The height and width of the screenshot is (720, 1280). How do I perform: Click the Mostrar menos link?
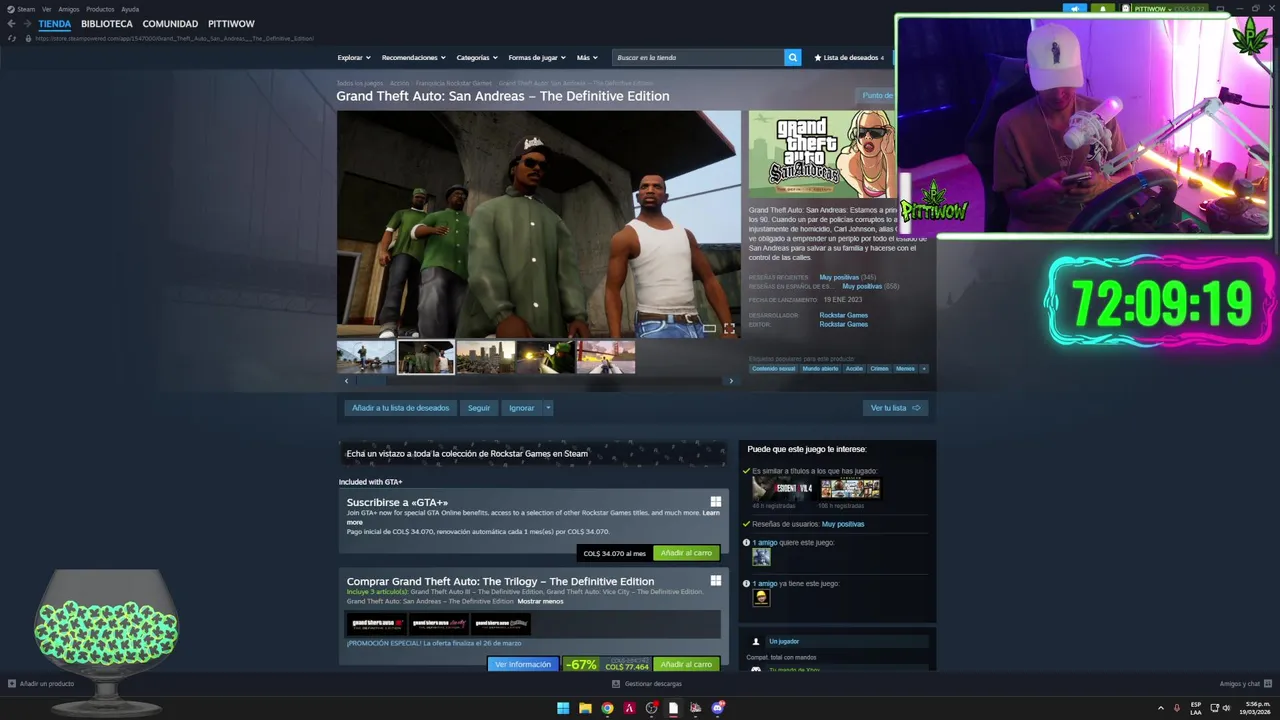pos(540,601)
